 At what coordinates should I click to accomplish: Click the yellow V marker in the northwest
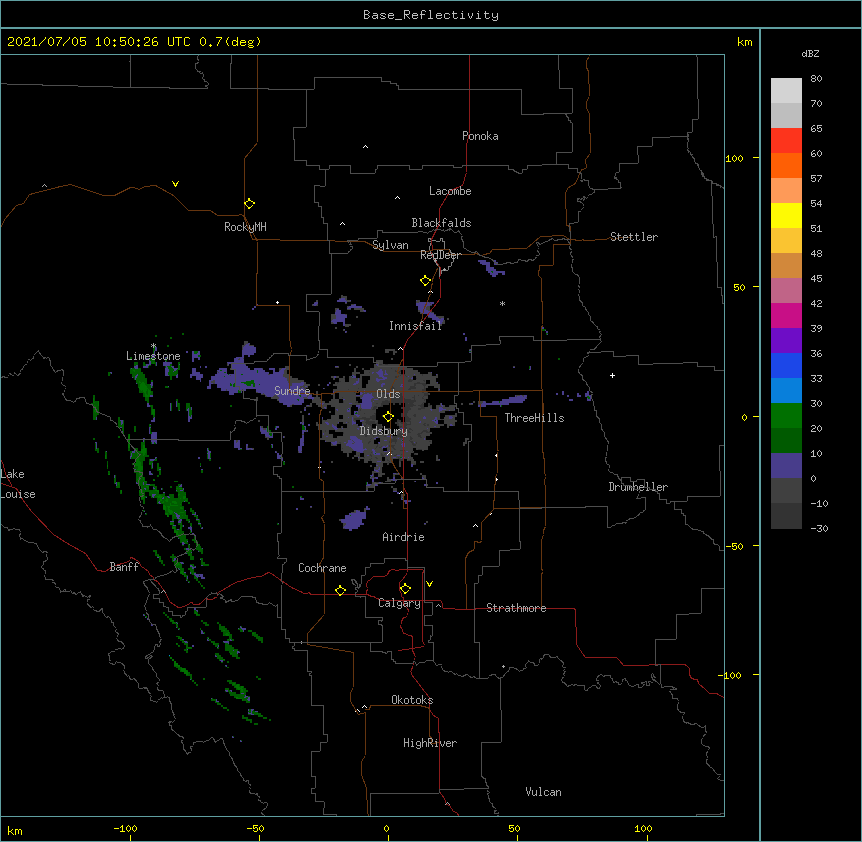pos(175,184)
